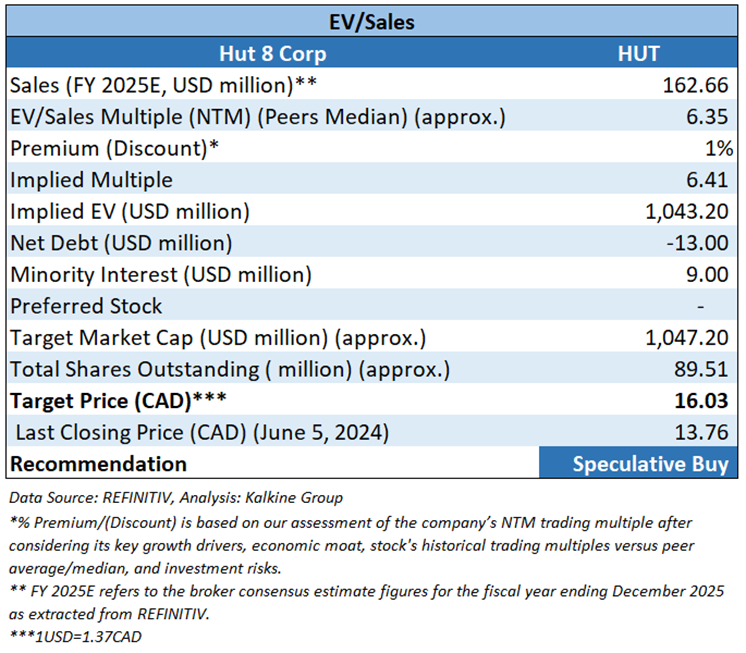Image resolution: width=746 pixels, height=653 pixels.
Task: Select the shares outstanding value 89.51
Action: click(701, 370)
